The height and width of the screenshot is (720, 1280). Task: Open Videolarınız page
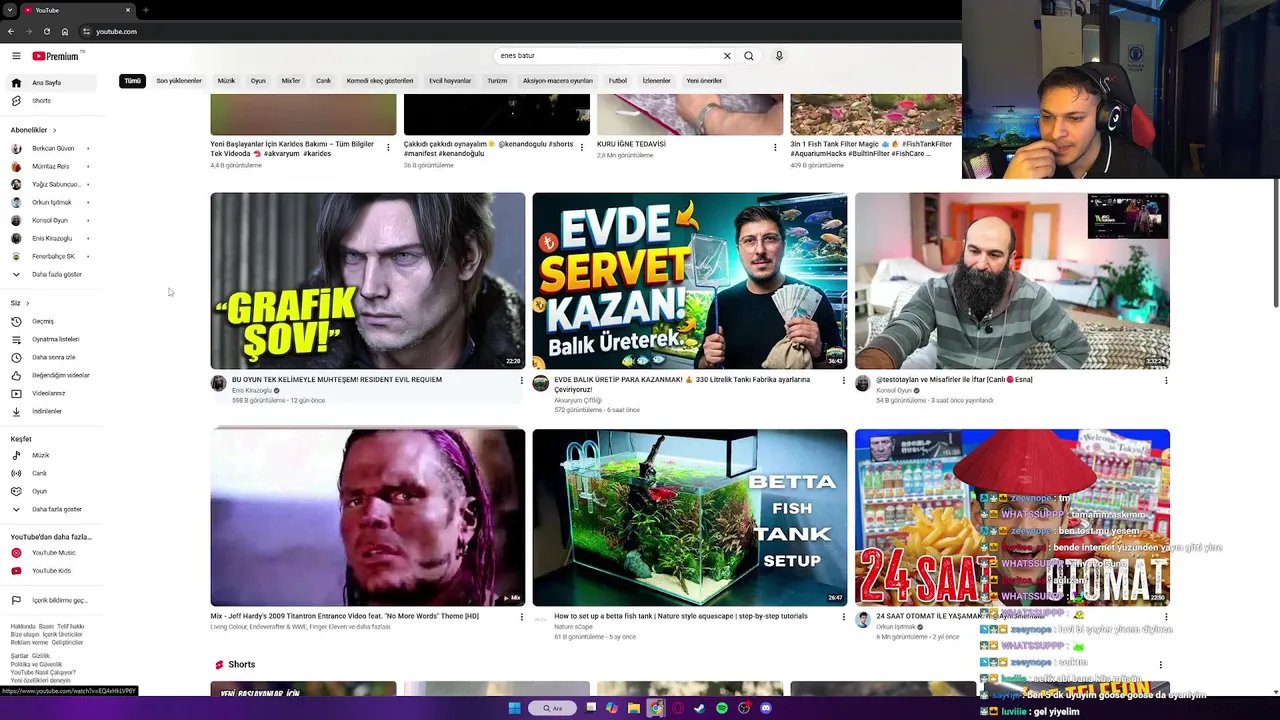coord(52,393)
